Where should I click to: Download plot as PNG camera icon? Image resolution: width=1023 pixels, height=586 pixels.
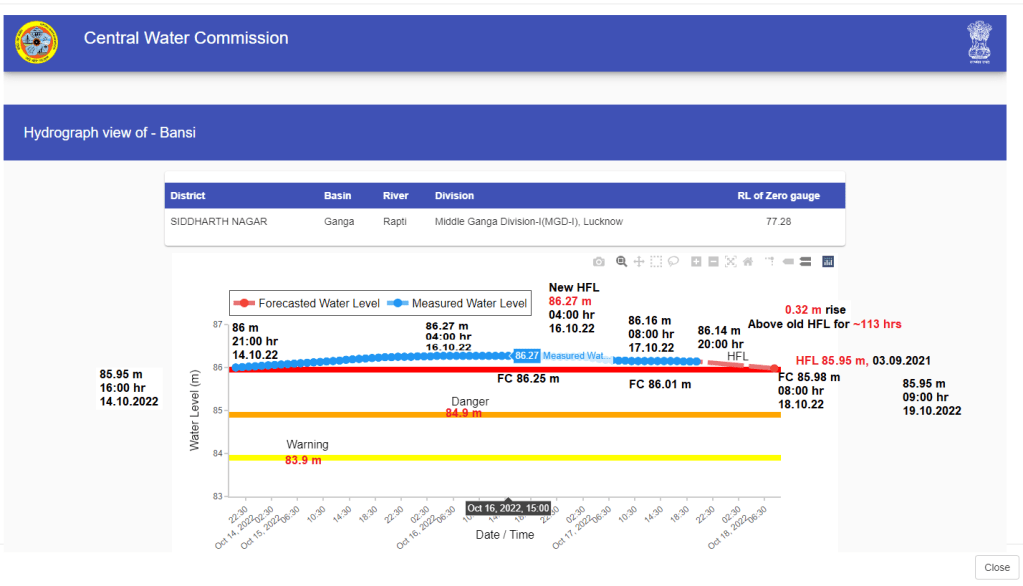click(599, 262)
